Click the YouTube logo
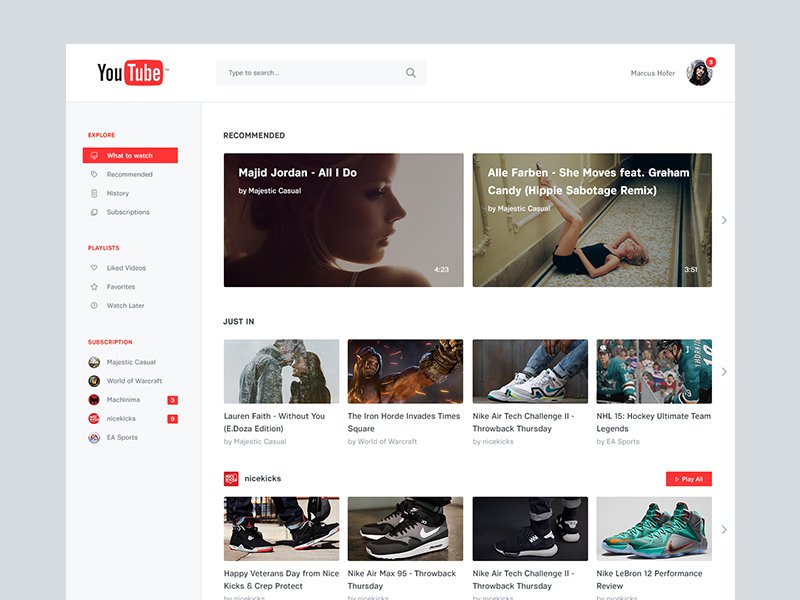This screenshot has width=800, height=600. coord(133,72)
